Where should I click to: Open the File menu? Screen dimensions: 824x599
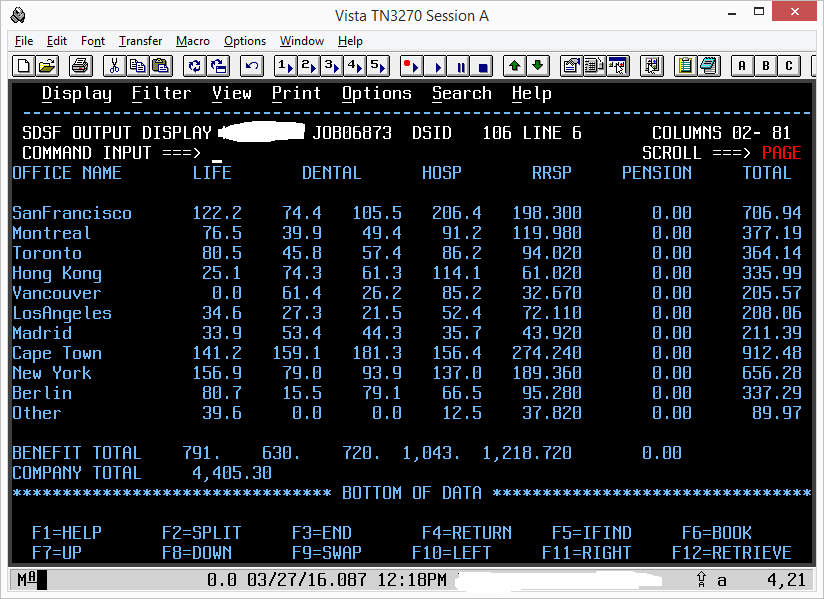pyautogui.click(x=24, y=41)
